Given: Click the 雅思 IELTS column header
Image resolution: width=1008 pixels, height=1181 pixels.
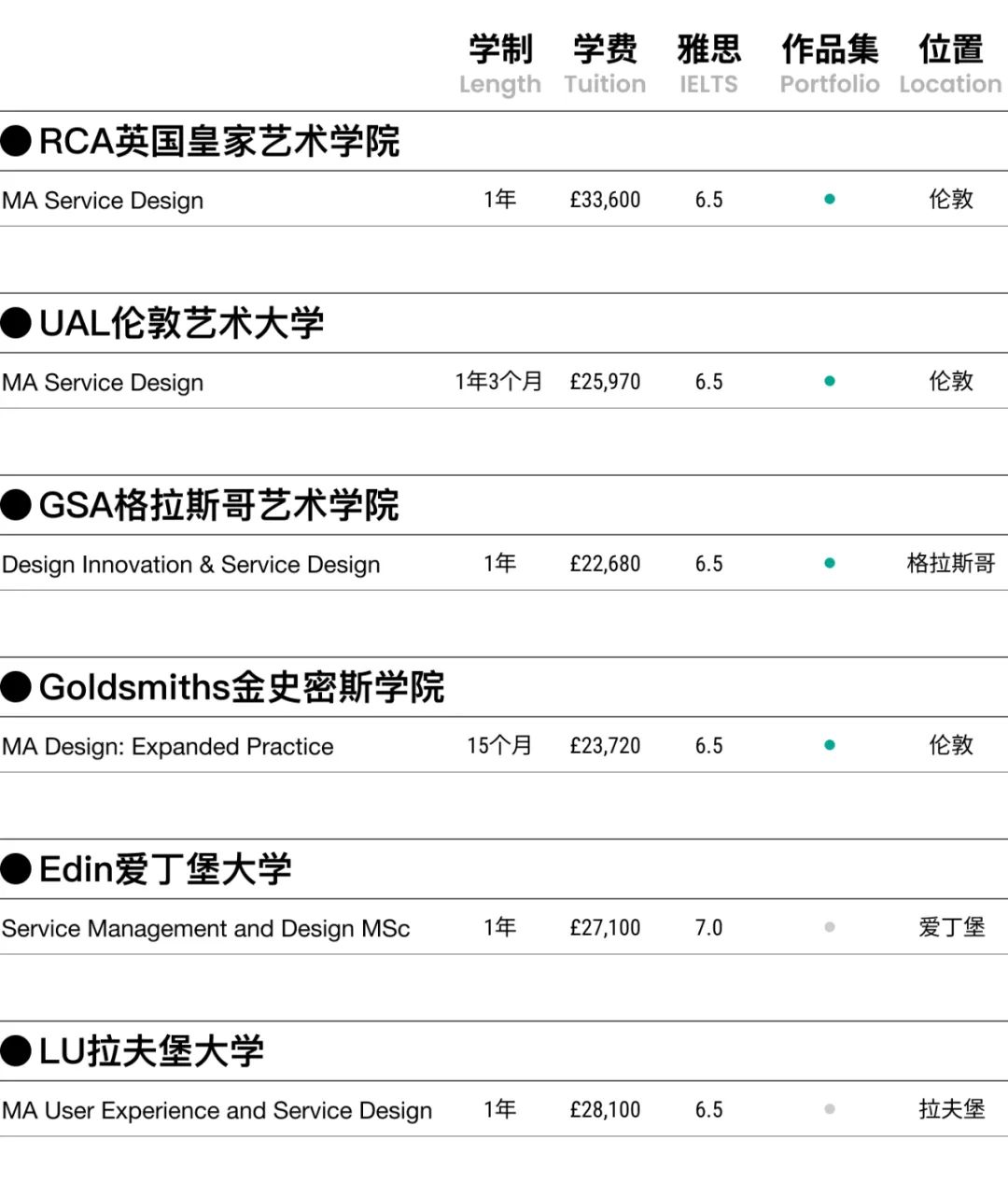Looking at the screenshot, I should (x=709, y=64).
